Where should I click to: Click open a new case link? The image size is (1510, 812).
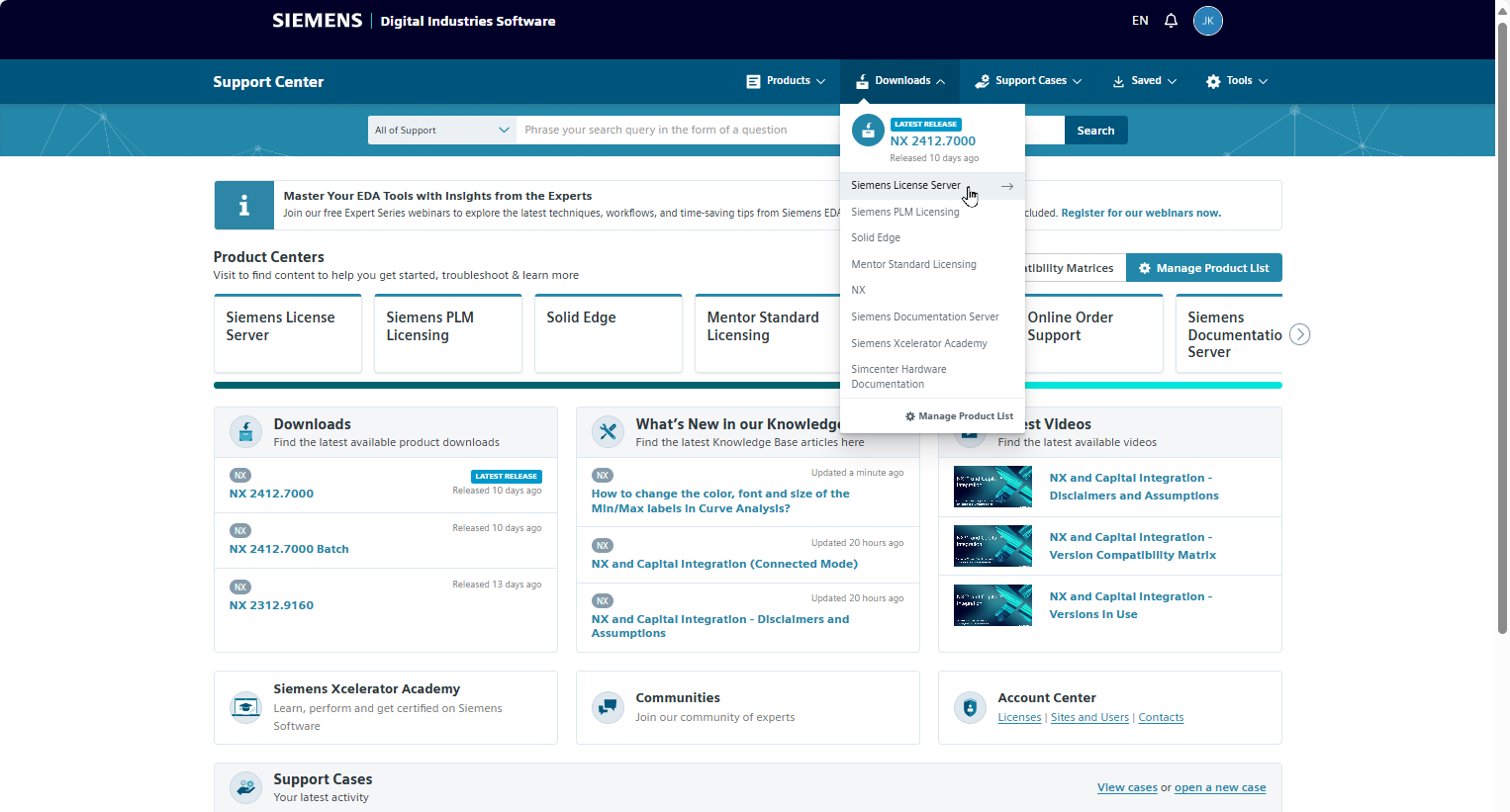click(1220, 788)
